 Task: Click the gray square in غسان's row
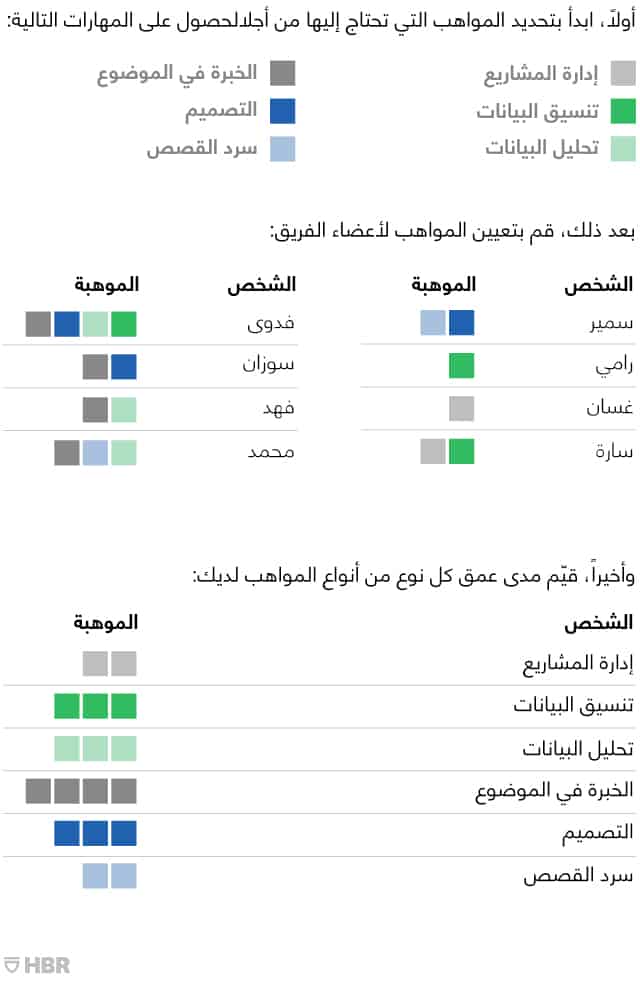pyautogui.click(x=461, y=408)
